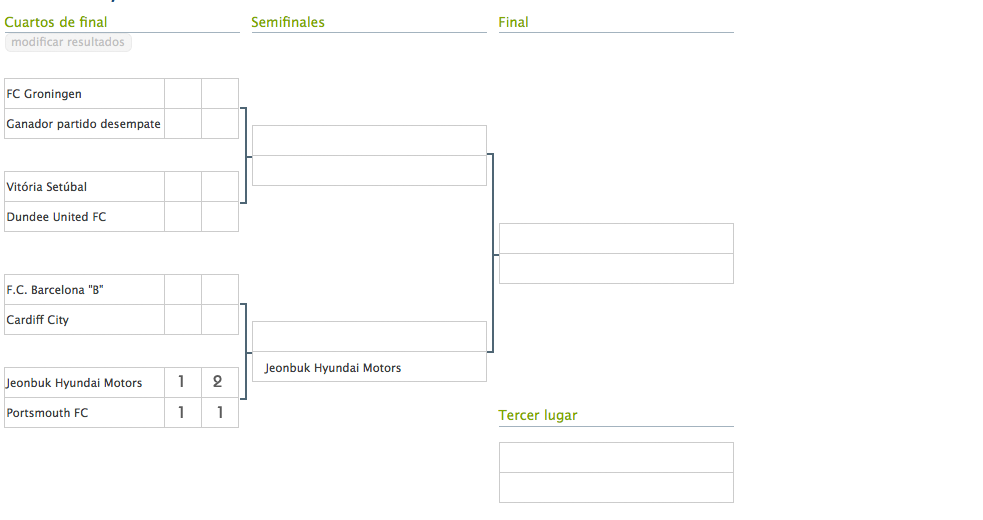Click Portsmouth FC's first score cell

pos(182,412)
